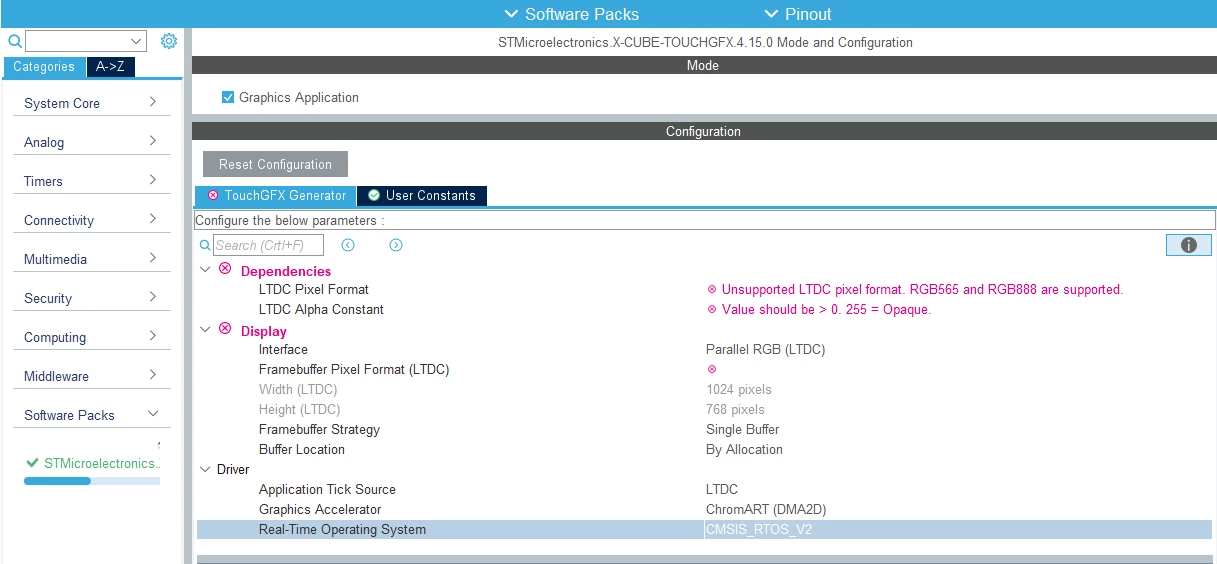Viewport: 1217px width, 564px height.
Task: Click the search magnifier icon in sidebar
Action: (x=15, y=41)
